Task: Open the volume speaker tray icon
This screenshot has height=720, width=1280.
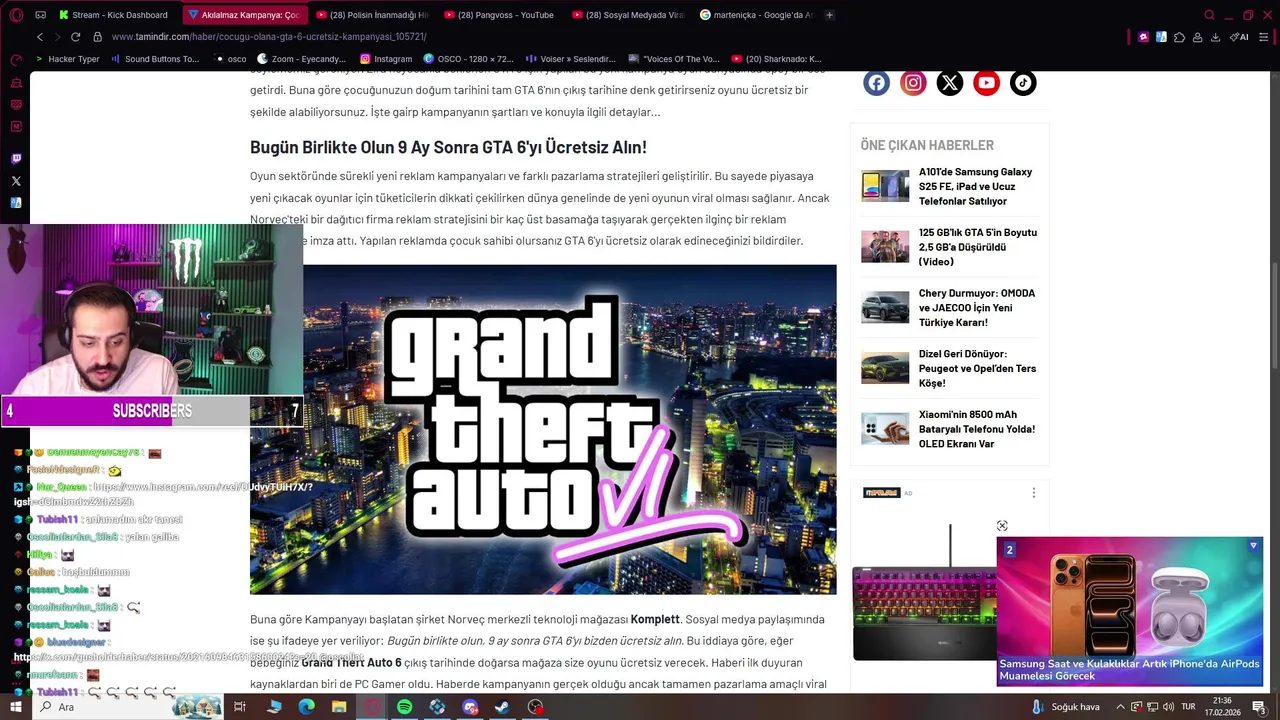Action: click(1168, 707)
